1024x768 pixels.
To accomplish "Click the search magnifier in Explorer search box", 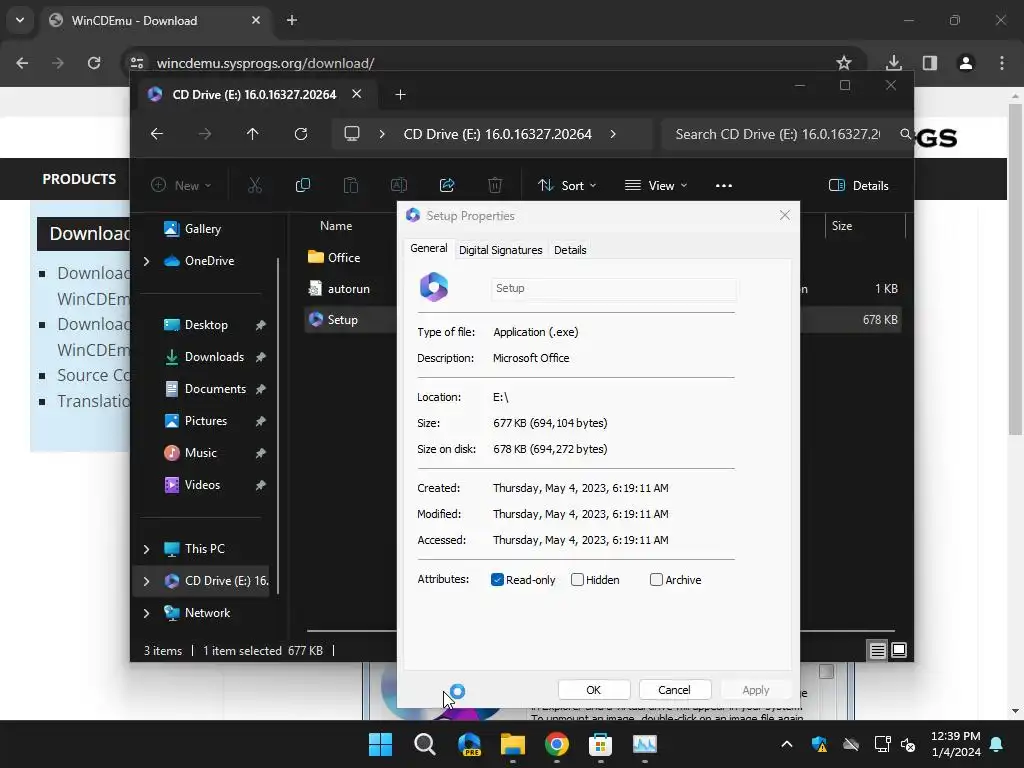I will [x=905, y=134].
